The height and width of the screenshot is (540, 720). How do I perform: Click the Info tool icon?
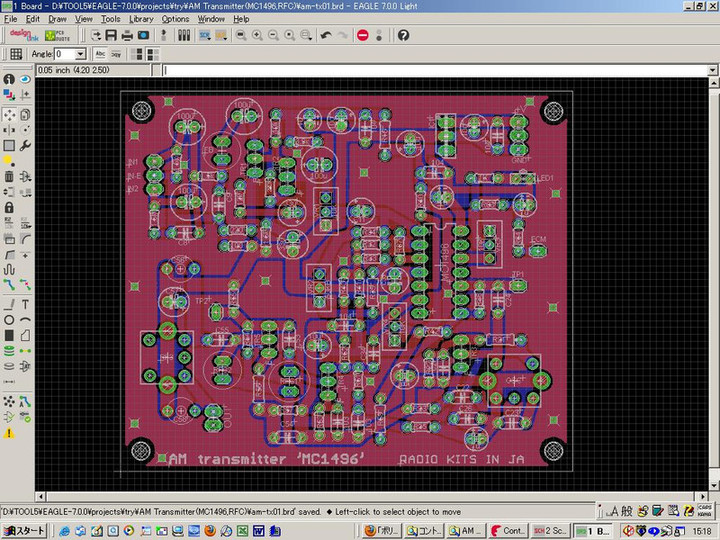click(x=9, y=79)
